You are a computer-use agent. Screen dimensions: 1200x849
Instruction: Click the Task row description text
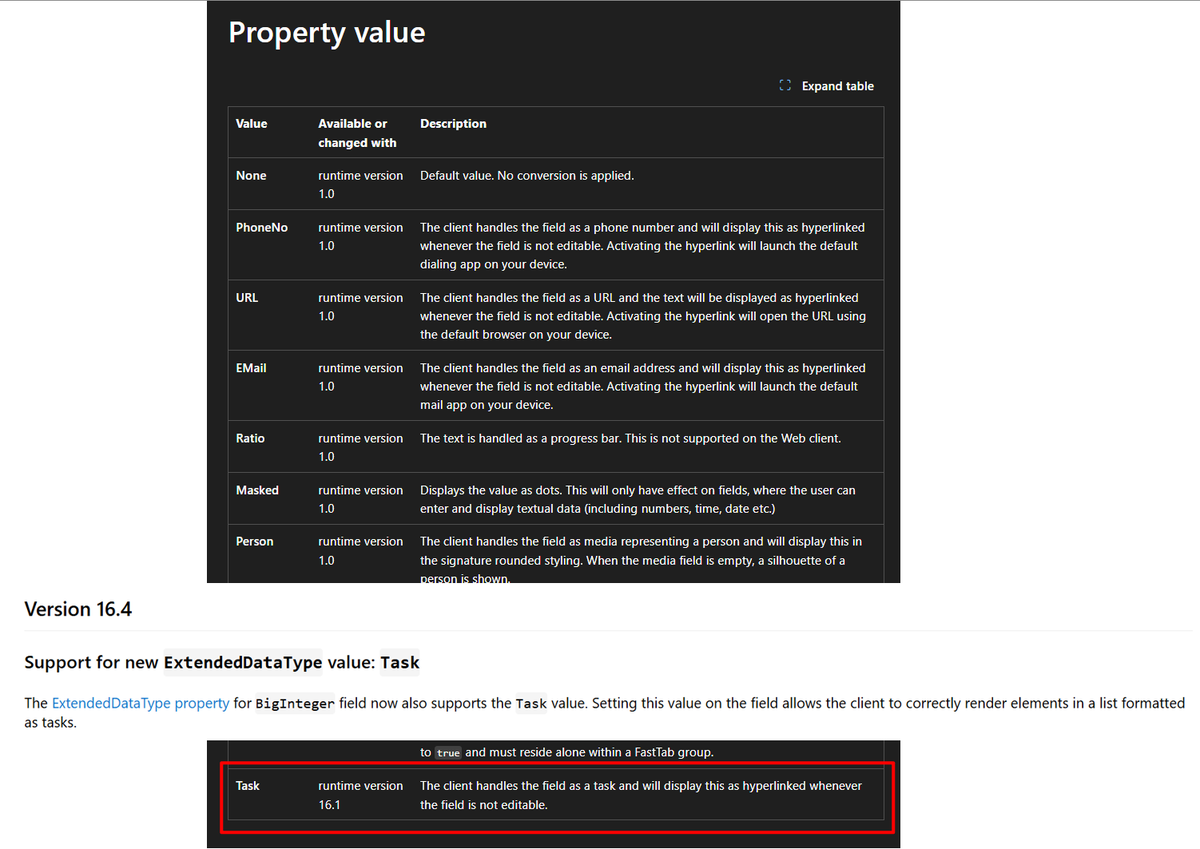[x=641, y=795]
